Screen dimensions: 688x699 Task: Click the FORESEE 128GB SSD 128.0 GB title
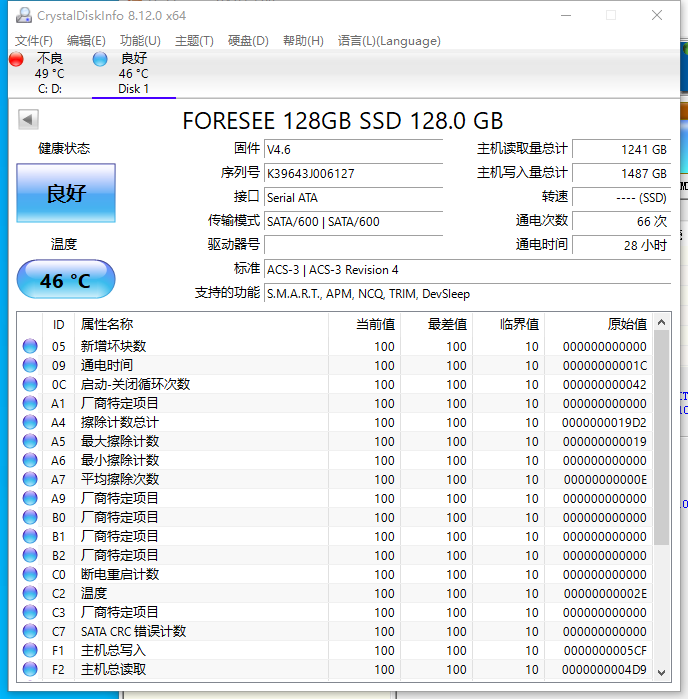coord(343,121)
